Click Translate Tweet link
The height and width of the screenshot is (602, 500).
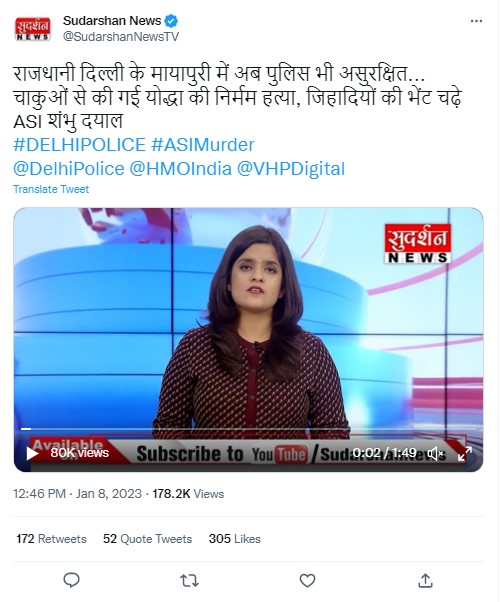pos(51,189)
